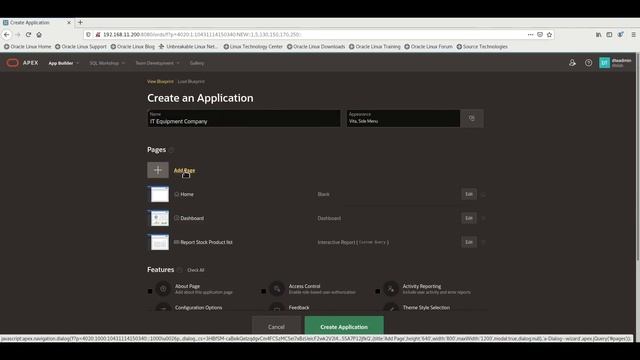Open the Unbreakable Linux Network bookmark
Image resolution: width=640 pixels, height=360 pixels.
(x=188, y=47)
